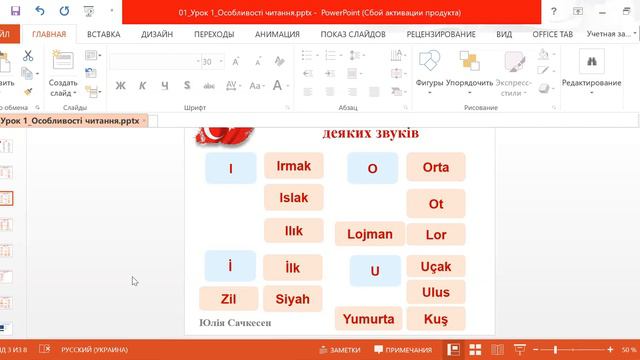Switch to the РЕЦЕНЗИРОВАНИЕ tab
This screenshot has height=360, width=640.
[441, 34]
